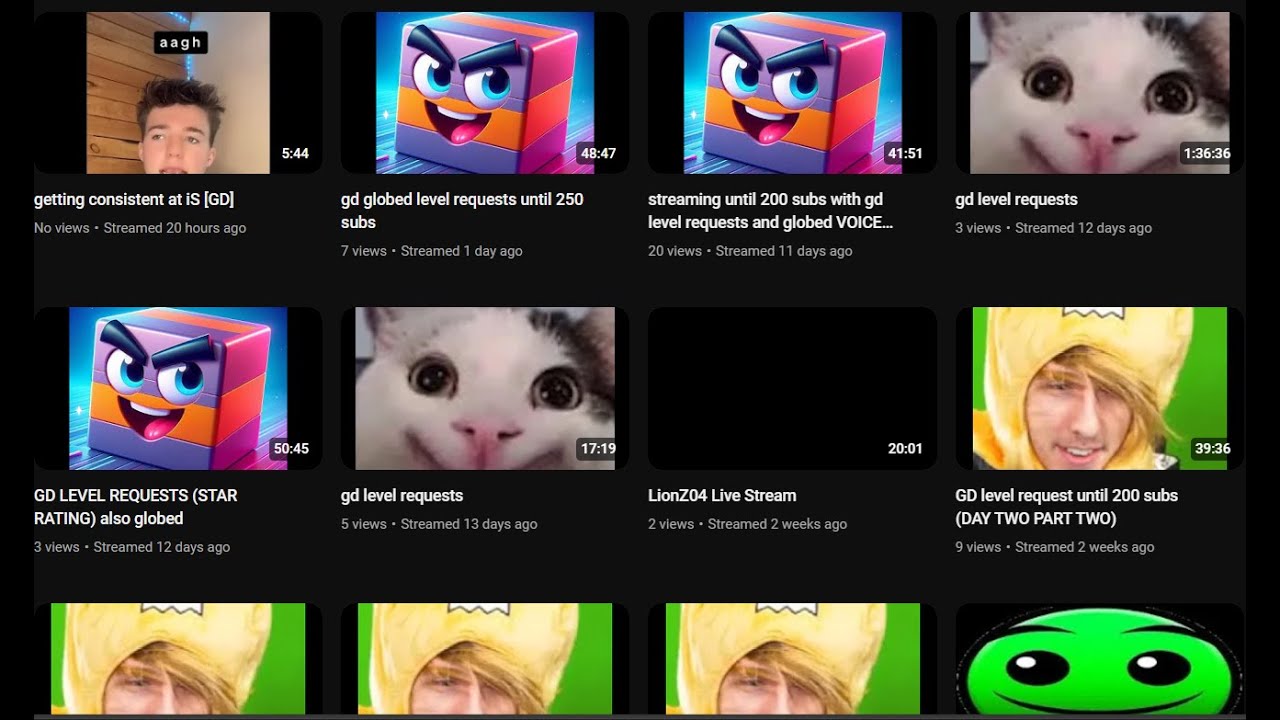The image size is (1280, 720).
Task: Open the 'getting consistent at iS [GD]' video thumbnail
Action: (178, 93)
